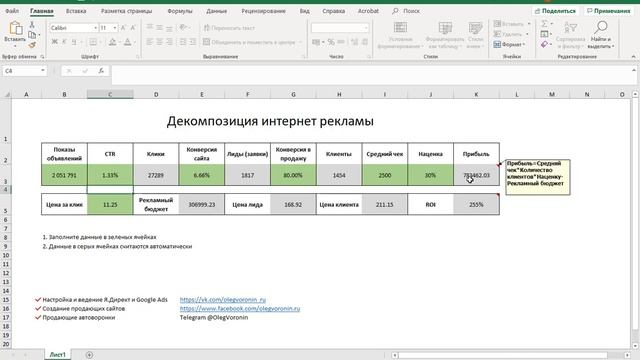
Task: Open the Файл menu tab
Action: tap(12, 11)
